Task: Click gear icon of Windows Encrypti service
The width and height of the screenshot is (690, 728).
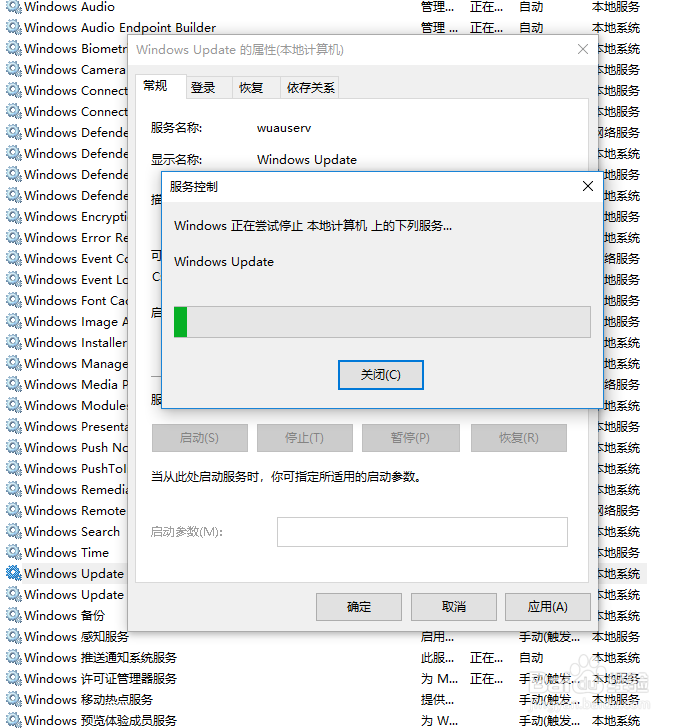Action: click(x=13, y=216)
